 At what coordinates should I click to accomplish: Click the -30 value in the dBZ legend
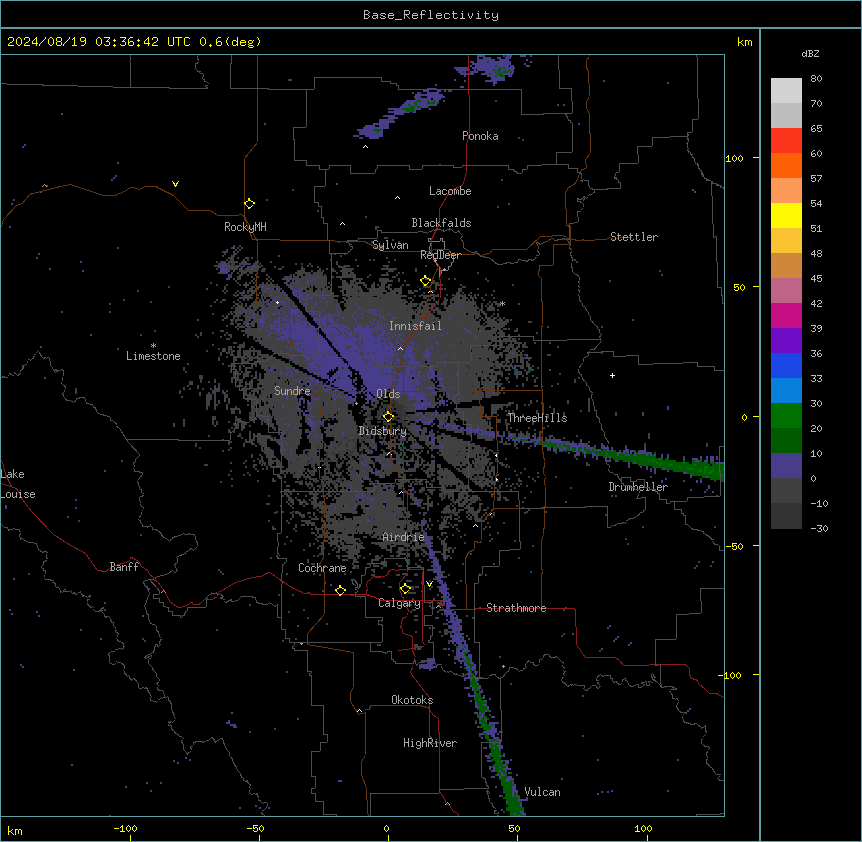(819, 528)
